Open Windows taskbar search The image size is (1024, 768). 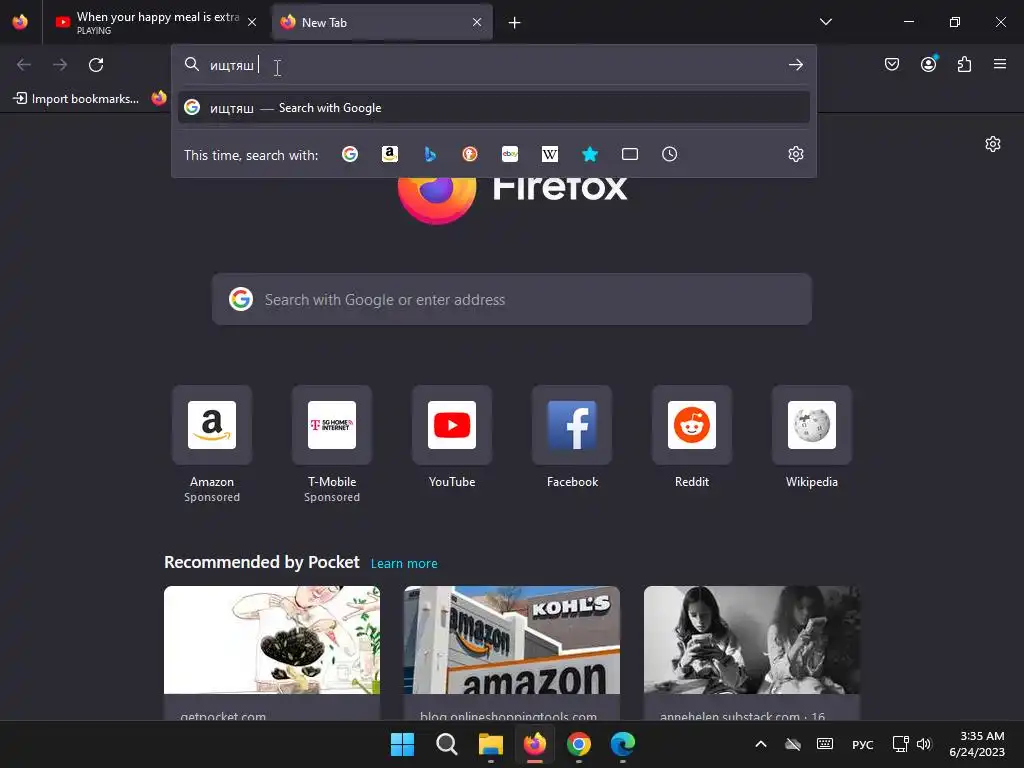[447, 744]
